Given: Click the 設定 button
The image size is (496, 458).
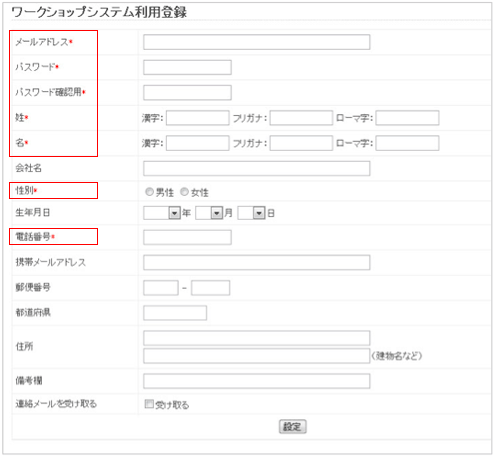Looking at the screenshot, I should [x=292, y=426].
